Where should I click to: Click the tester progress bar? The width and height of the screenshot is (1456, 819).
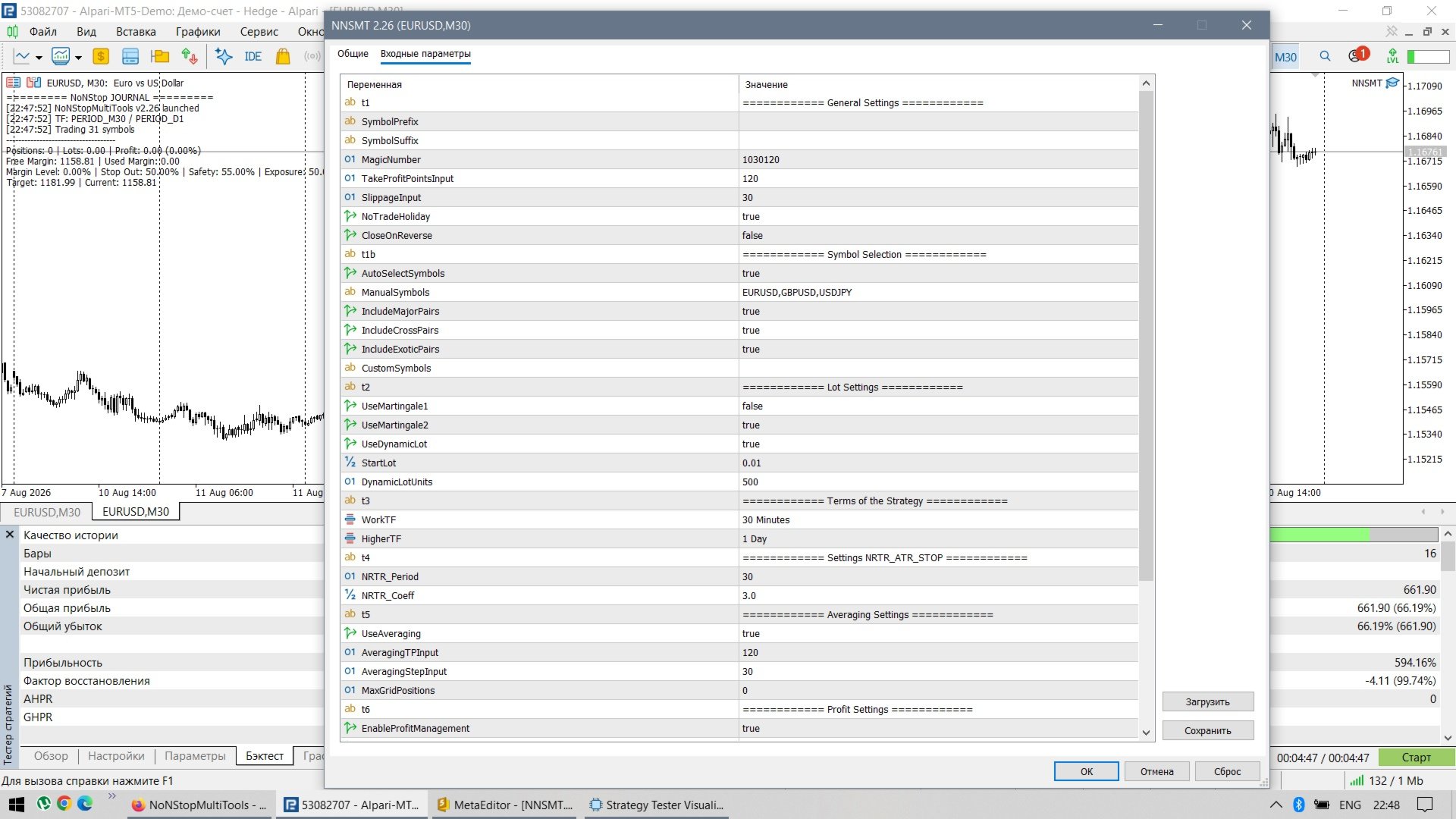[1354, 535]
